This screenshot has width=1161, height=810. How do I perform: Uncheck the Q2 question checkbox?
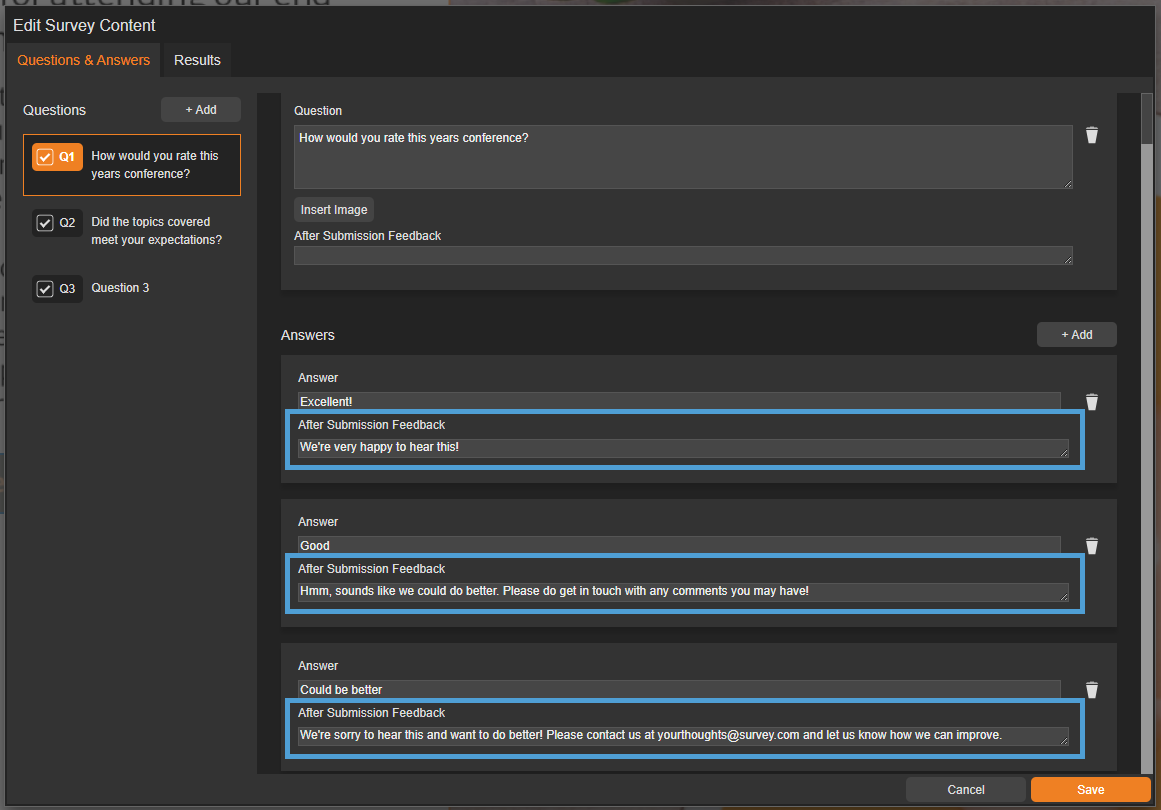pos(44,223)
